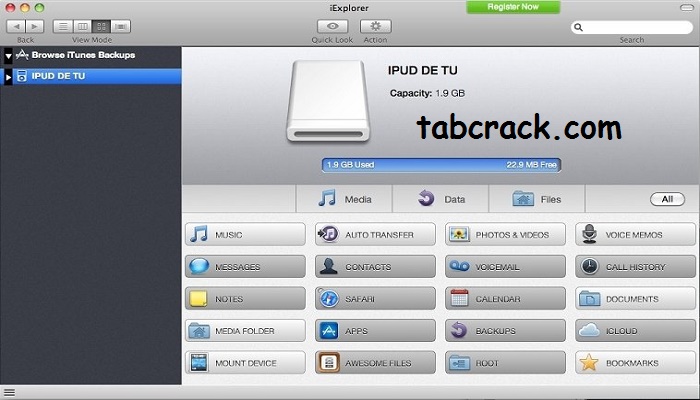Click the Search field
This screenshot has height=400, width=700.
[632, 27]
